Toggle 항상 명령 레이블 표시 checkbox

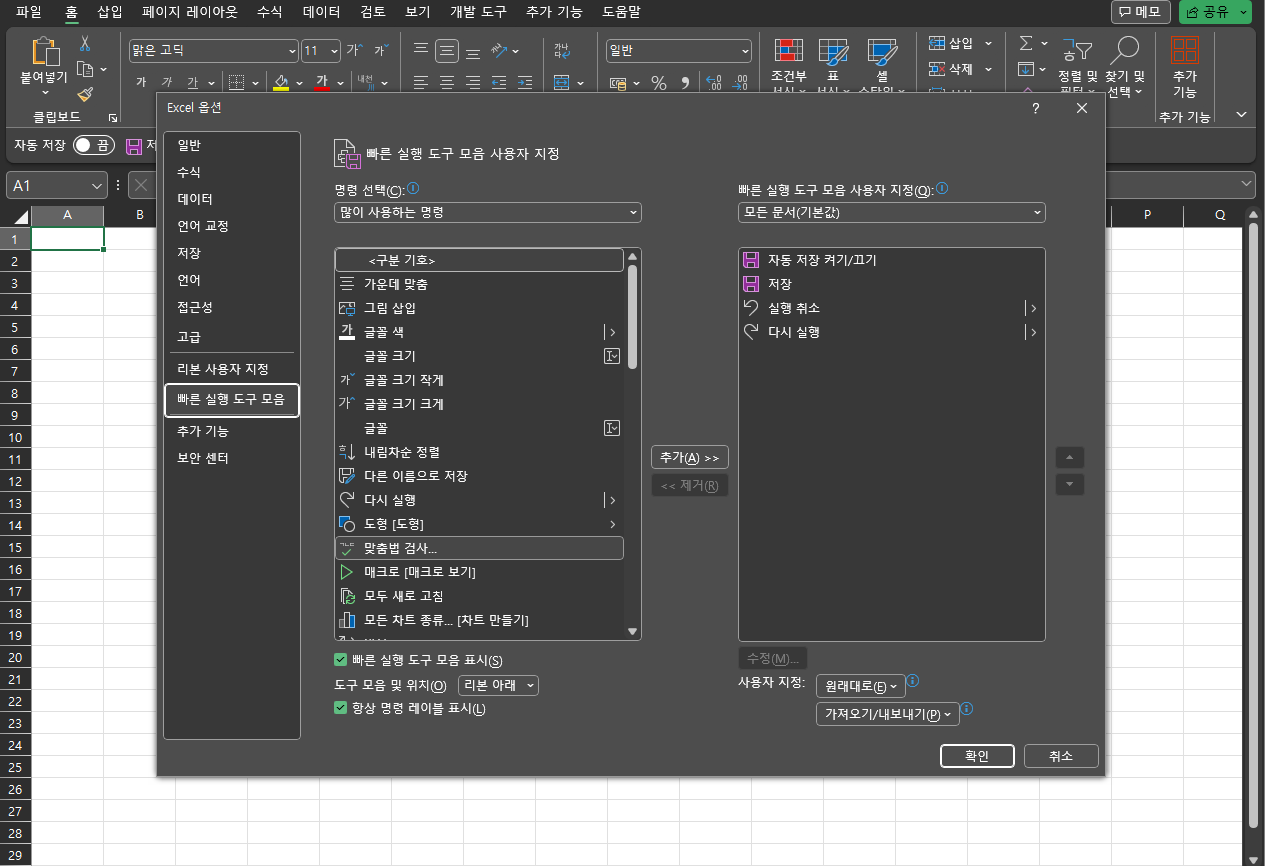click(x=341, y=709)
